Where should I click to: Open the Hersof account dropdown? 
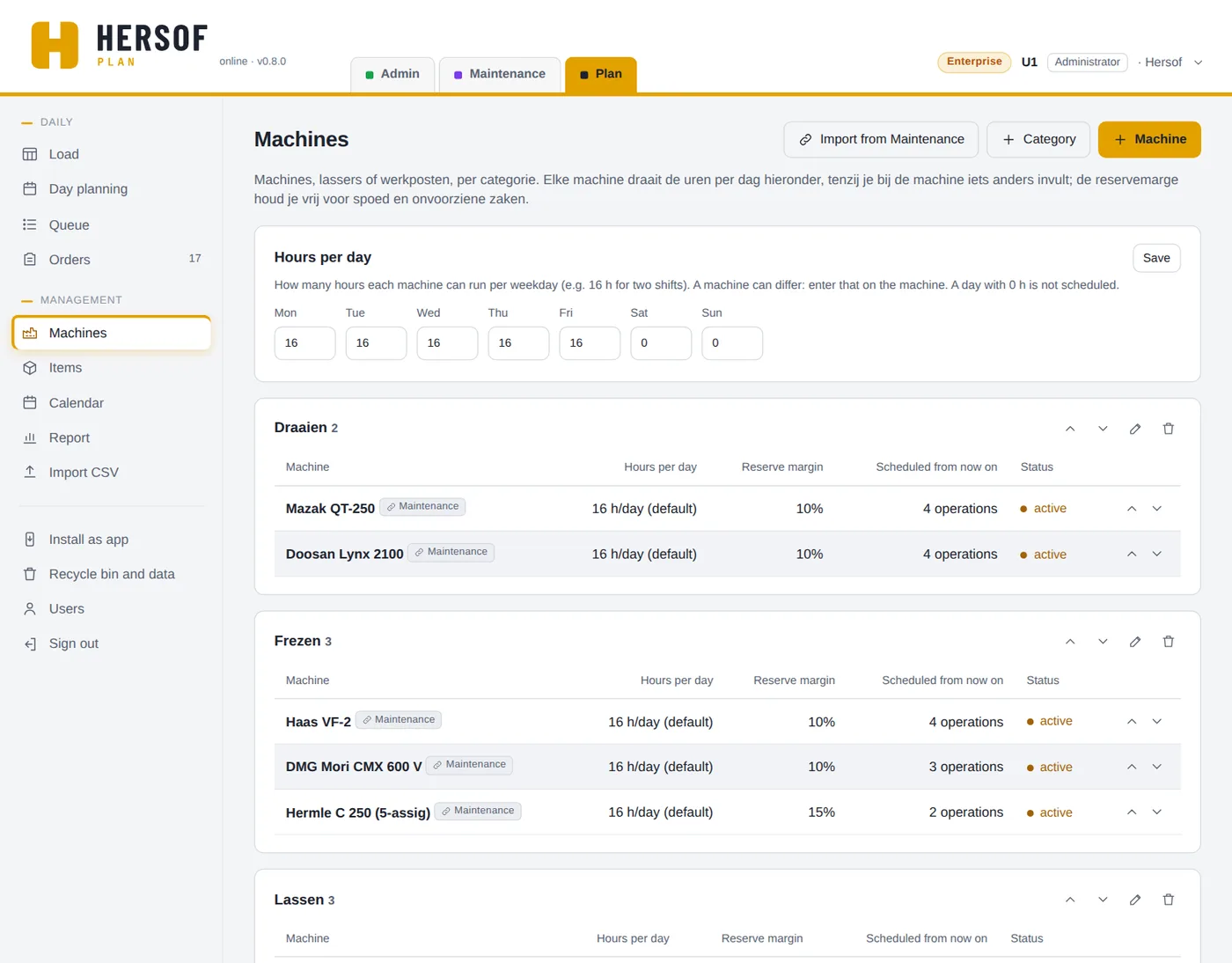pyautogui.click(x=1170, y=62)
